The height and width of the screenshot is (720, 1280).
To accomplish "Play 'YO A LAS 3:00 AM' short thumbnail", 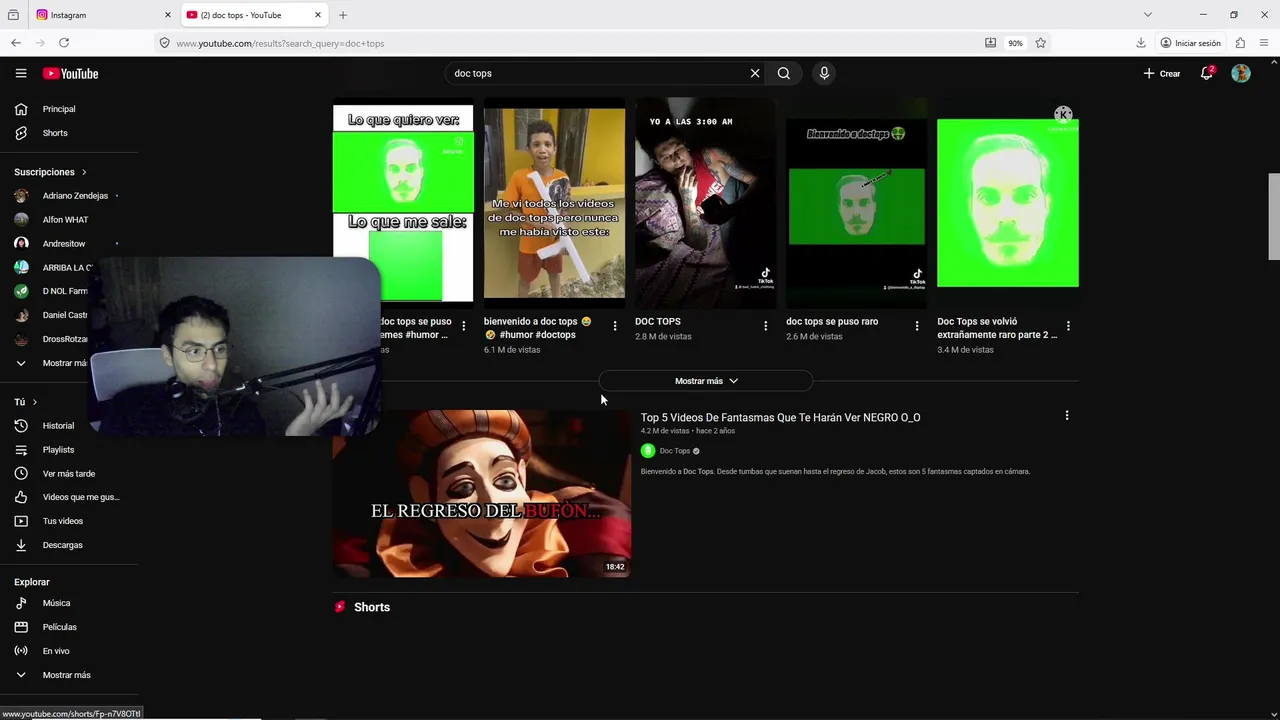I will pyautogui.click(x=705, y=202).
